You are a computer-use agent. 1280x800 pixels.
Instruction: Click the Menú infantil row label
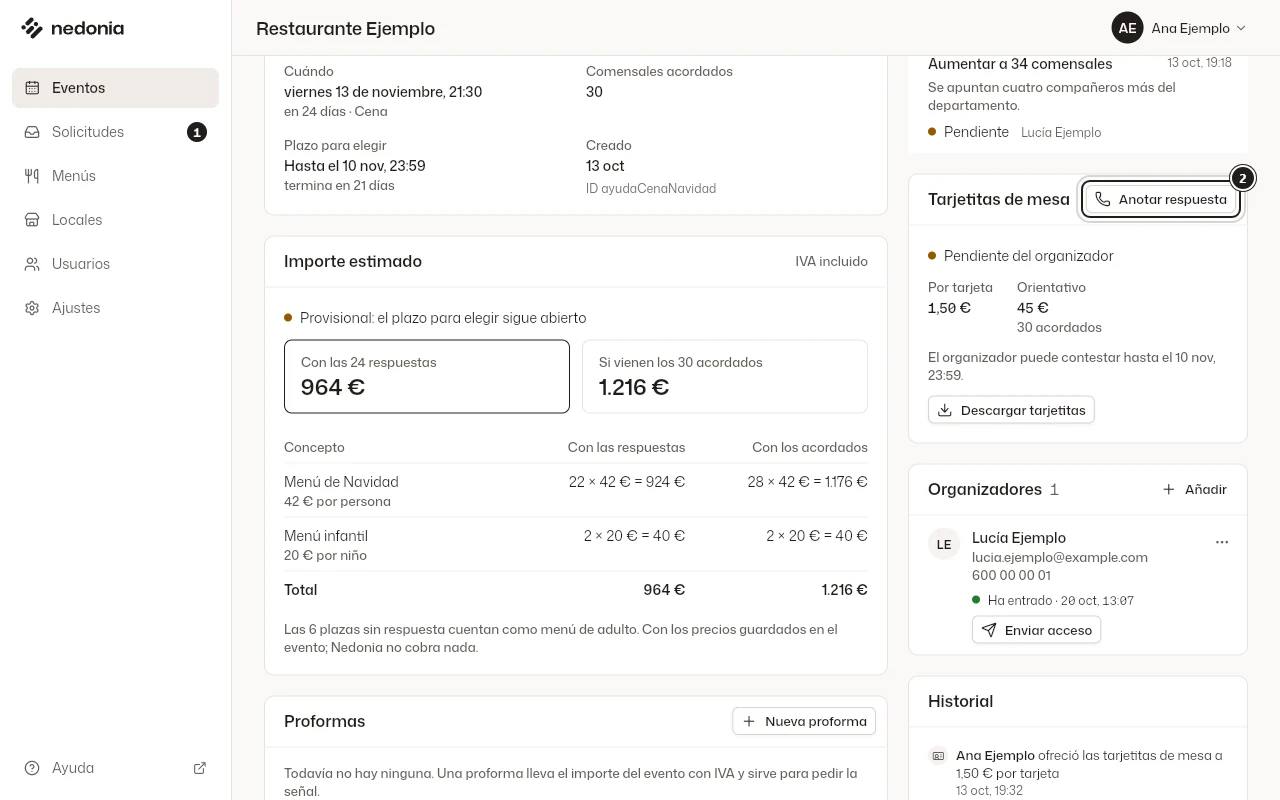pyautogui.click(x=326, y=536)
